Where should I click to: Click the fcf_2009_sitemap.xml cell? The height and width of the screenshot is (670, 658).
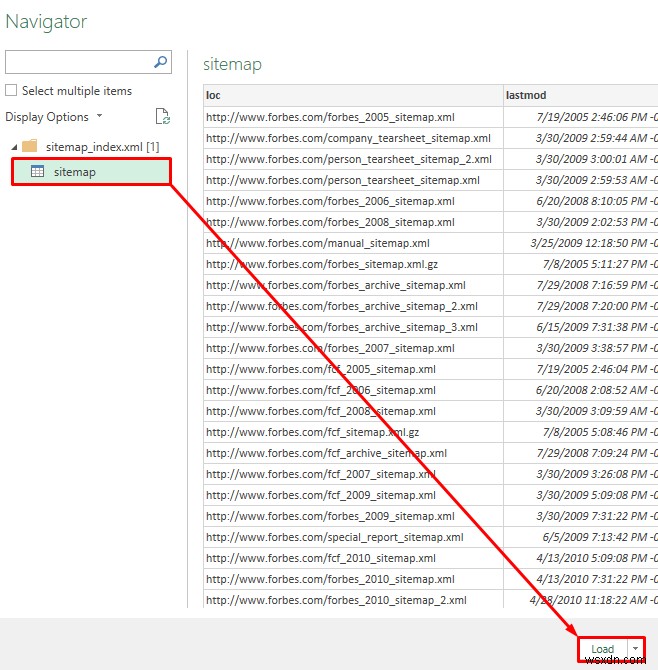[353, 495]
